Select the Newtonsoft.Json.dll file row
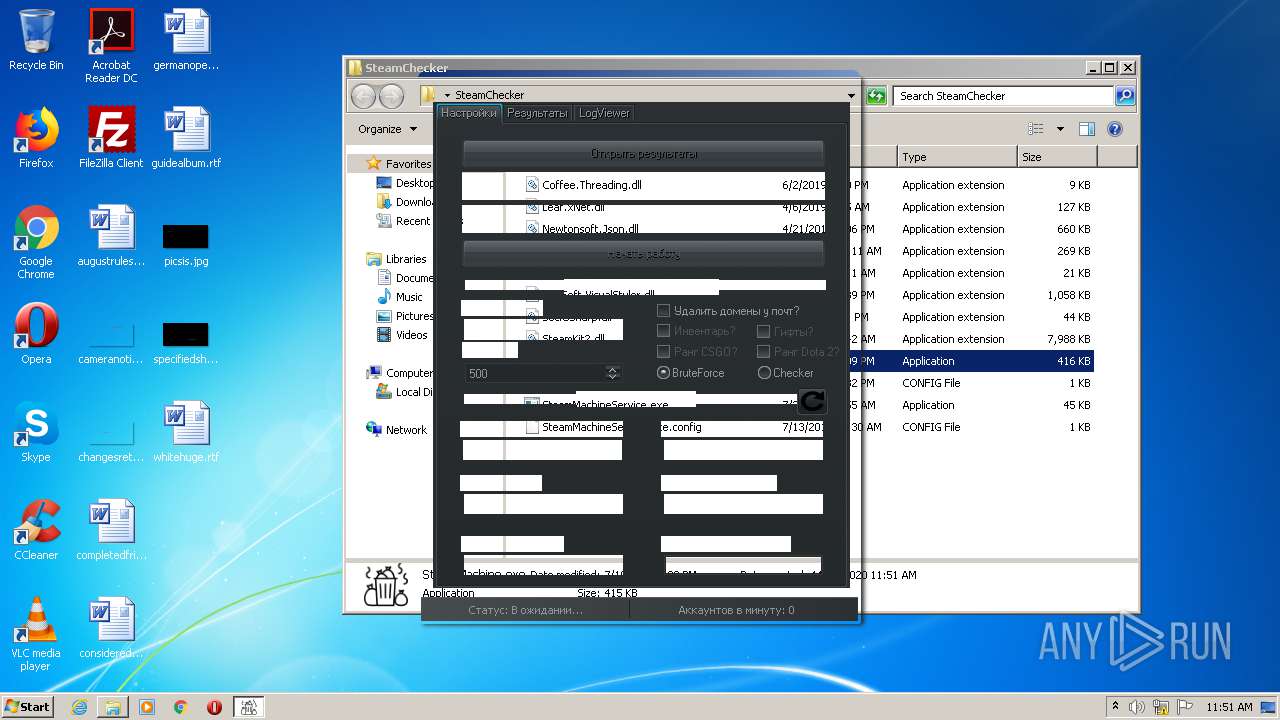Image resolution: width=1280 pixels, height=720 pixels. 809,229
